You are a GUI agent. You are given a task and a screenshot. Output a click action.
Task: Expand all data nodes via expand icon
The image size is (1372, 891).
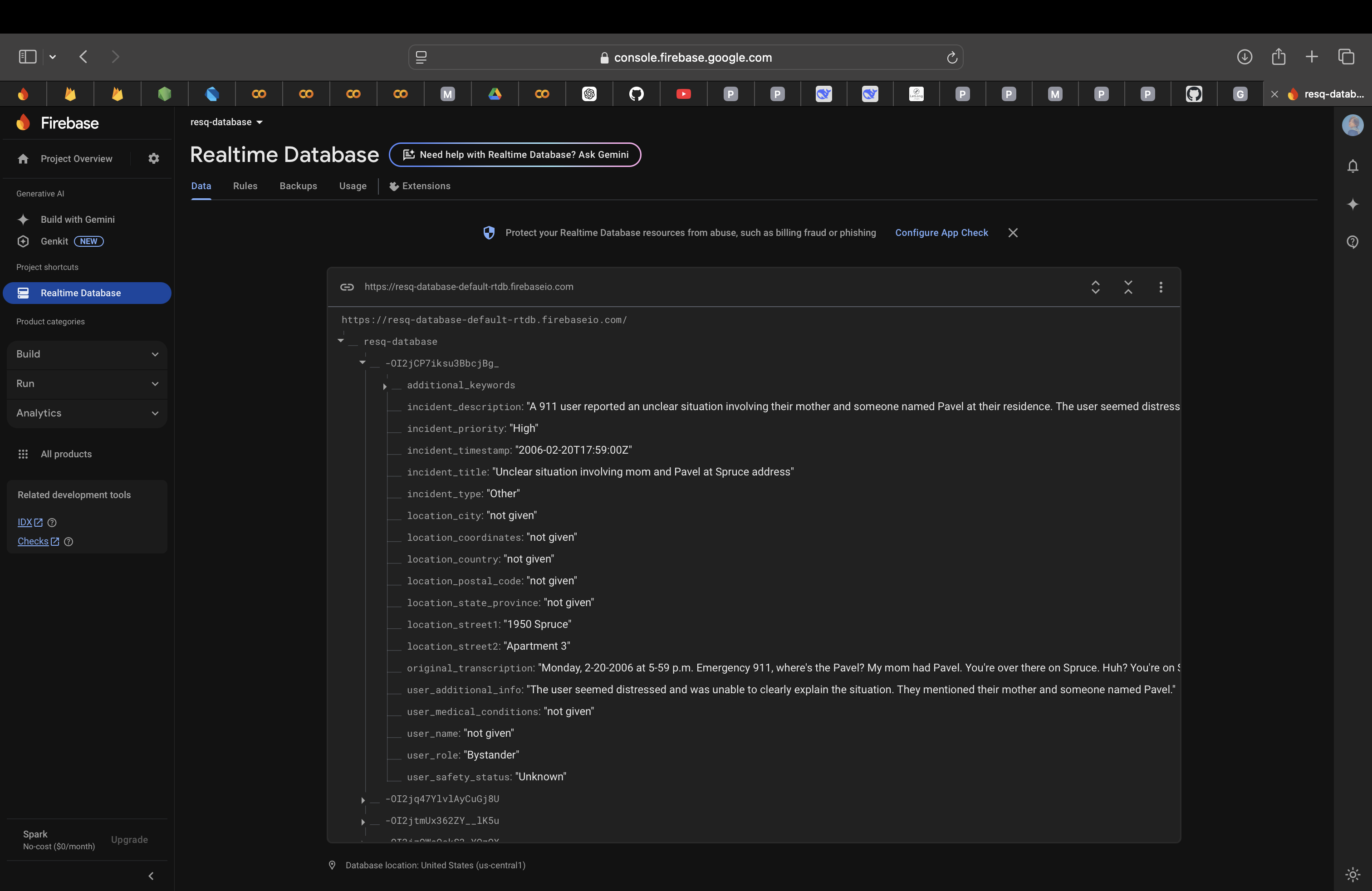point(1095,286)
